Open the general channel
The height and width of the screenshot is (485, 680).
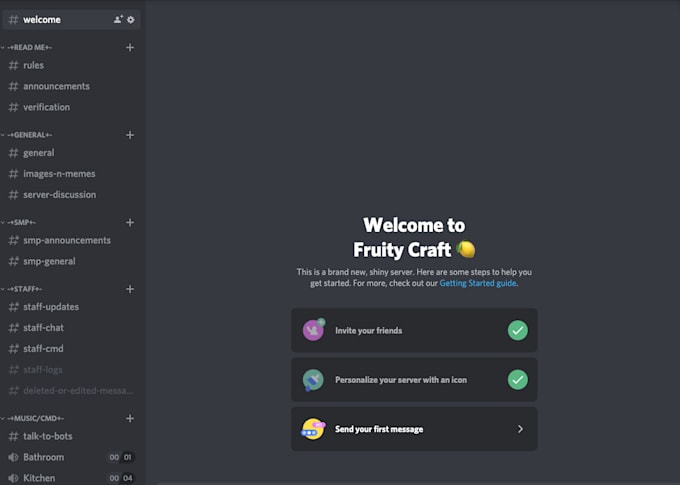72,153
